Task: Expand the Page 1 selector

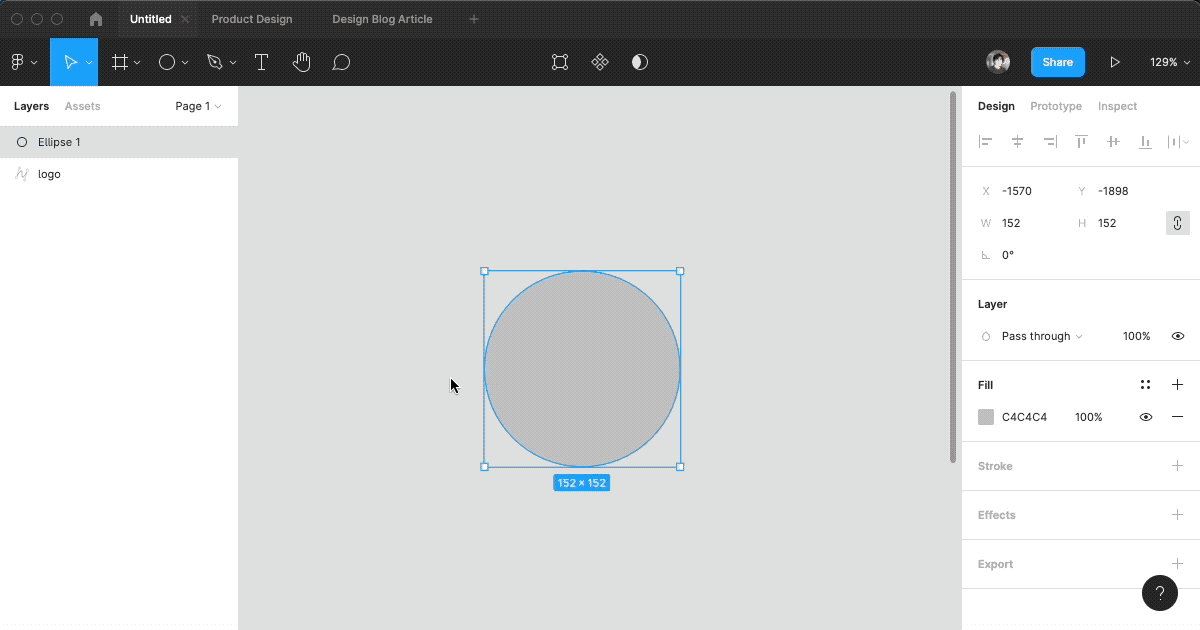Action: pyautogui.click(x=198, y=106)
